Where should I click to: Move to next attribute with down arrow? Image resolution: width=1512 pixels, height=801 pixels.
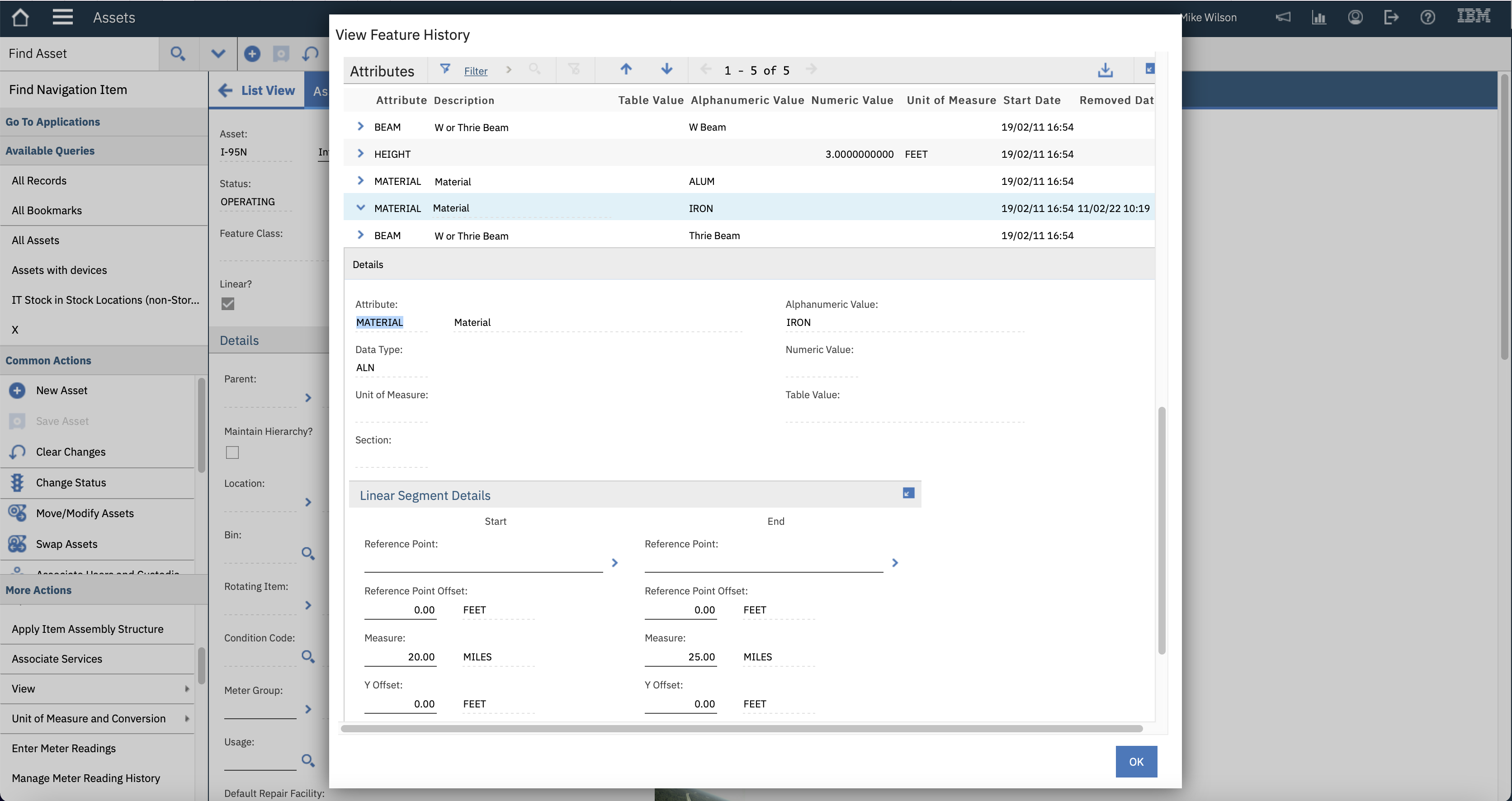point(667,69)
